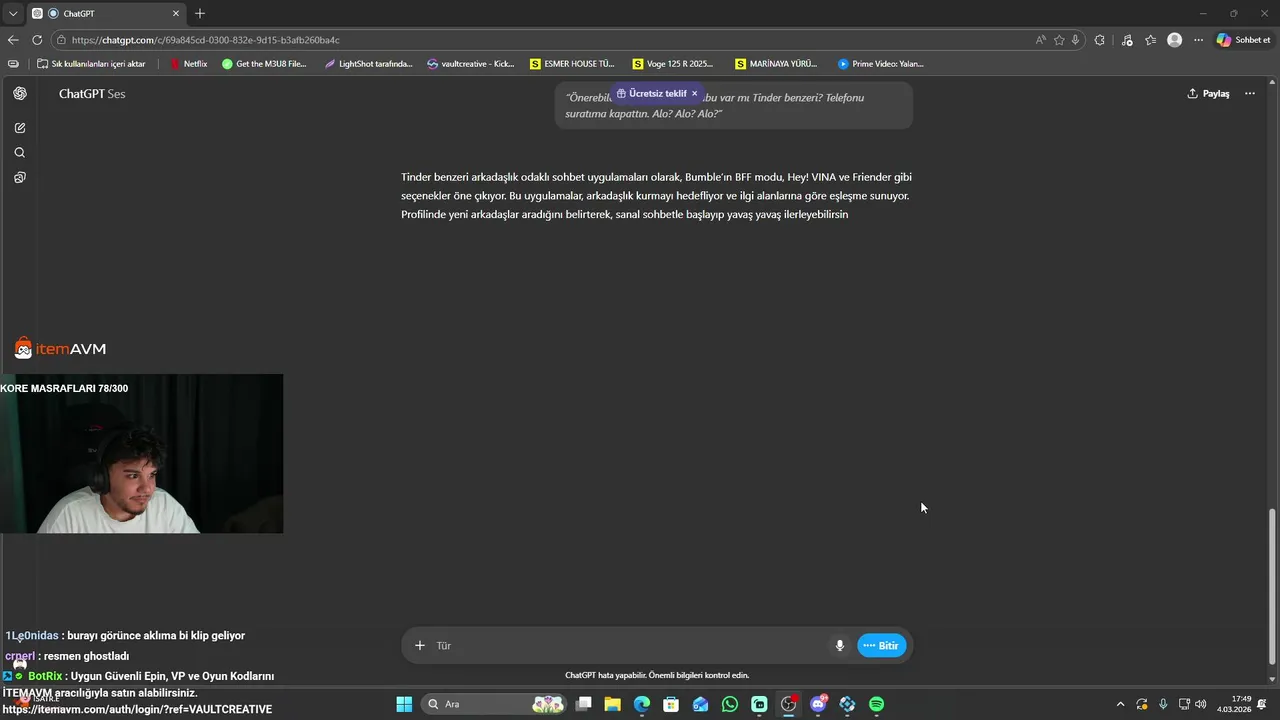This screenshot has width=1280, height=720.
Task: Add attachment with the plus icon
Action: pyautogui.click(x=420, y=646)
